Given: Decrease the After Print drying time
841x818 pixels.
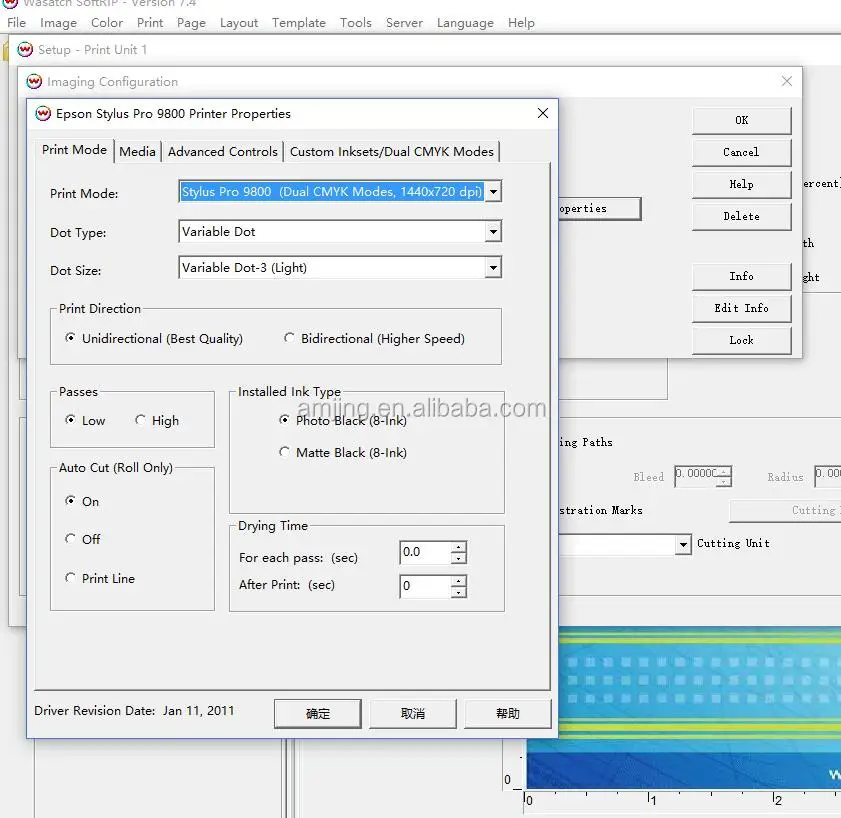Looking at the screenshot, I should [x=458, y=592].
